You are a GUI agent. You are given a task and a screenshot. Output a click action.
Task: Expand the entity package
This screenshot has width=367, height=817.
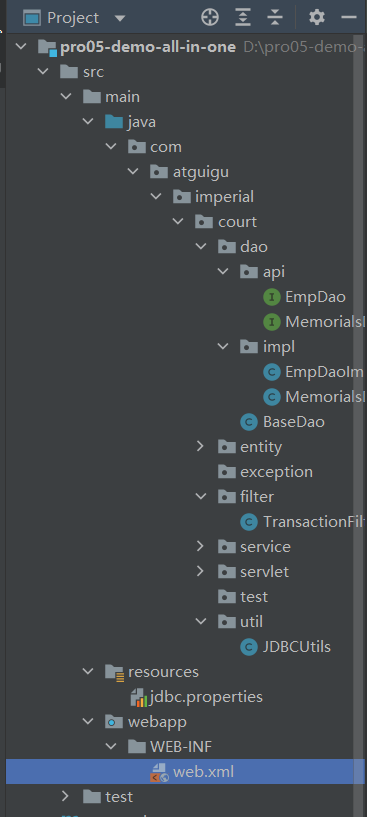[x=200, y=447]
